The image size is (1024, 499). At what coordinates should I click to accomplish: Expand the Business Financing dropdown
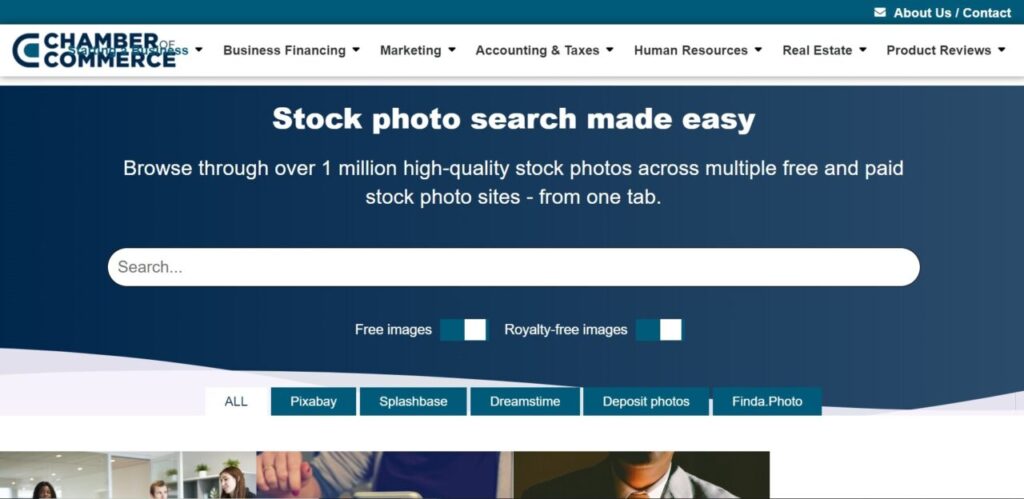pos(291,50)
